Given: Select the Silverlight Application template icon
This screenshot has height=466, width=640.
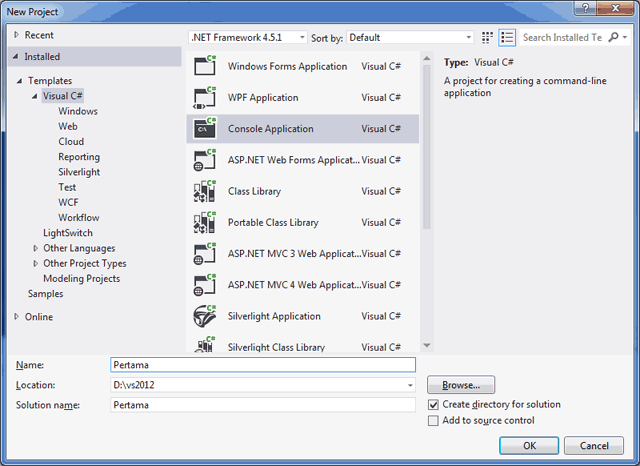Looking at the screenshot, I should (205, 316).
